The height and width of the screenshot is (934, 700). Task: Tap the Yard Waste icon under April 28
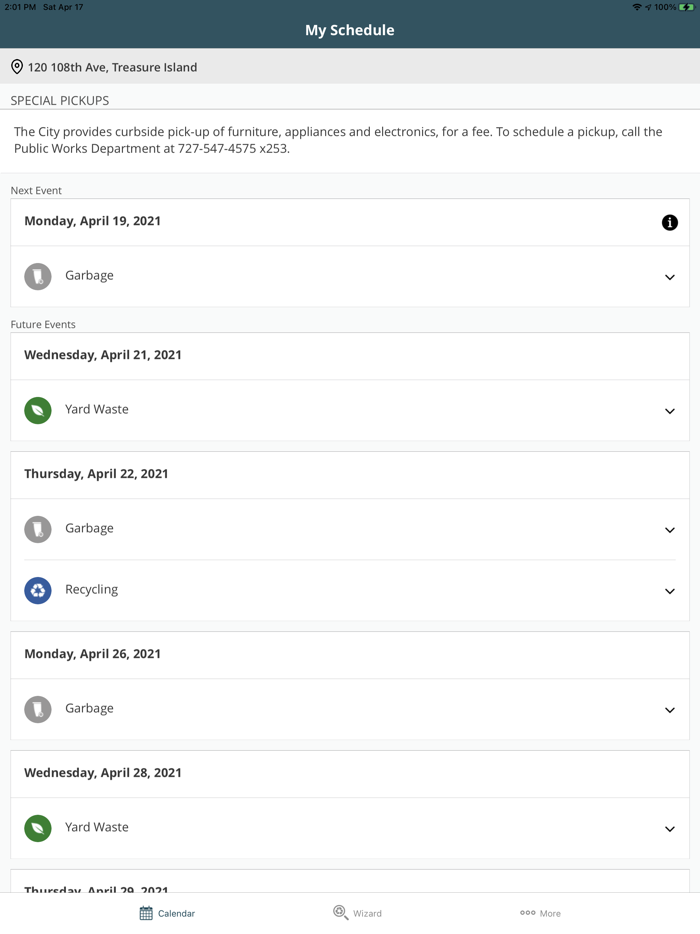[38, 828]
